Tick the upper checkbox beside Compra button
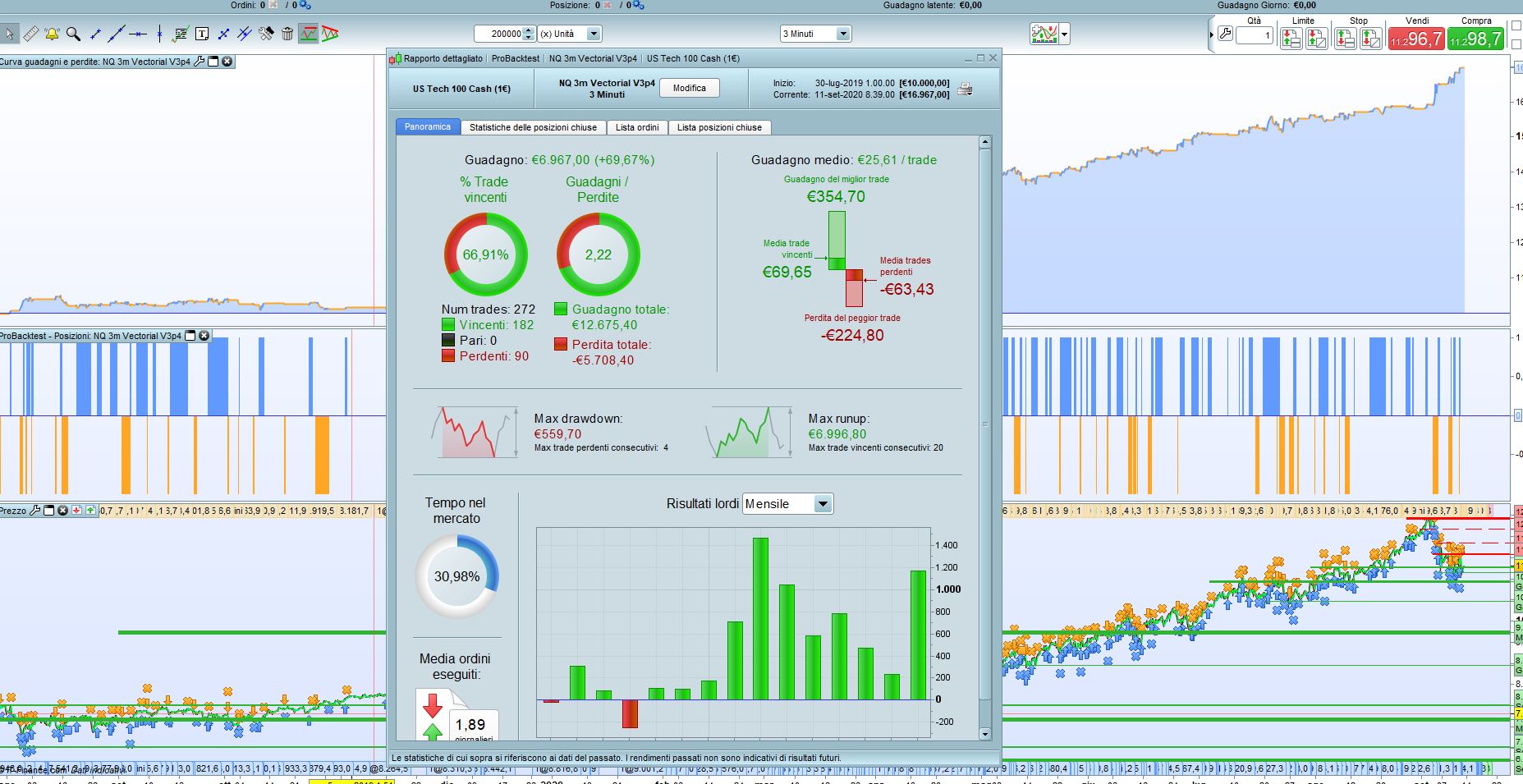Image resolution: width=1523 pixels, height=784 pixels. click(1516, 27)
